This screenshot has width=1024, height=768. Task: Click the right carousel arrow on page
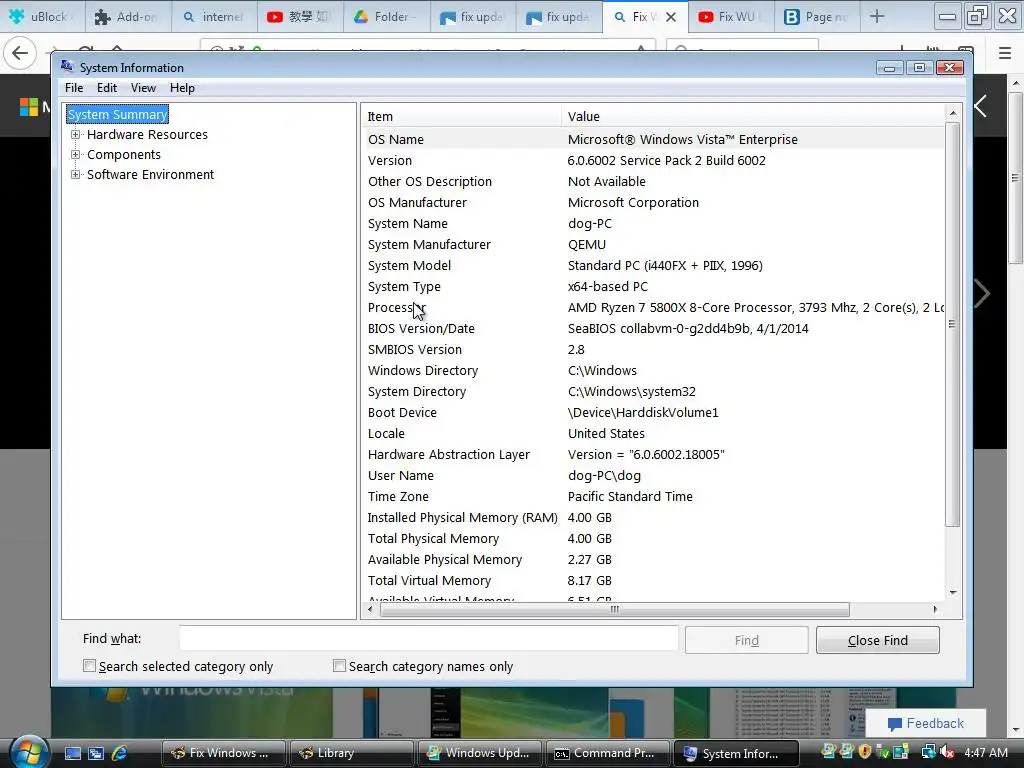click(x=982, y=293)
